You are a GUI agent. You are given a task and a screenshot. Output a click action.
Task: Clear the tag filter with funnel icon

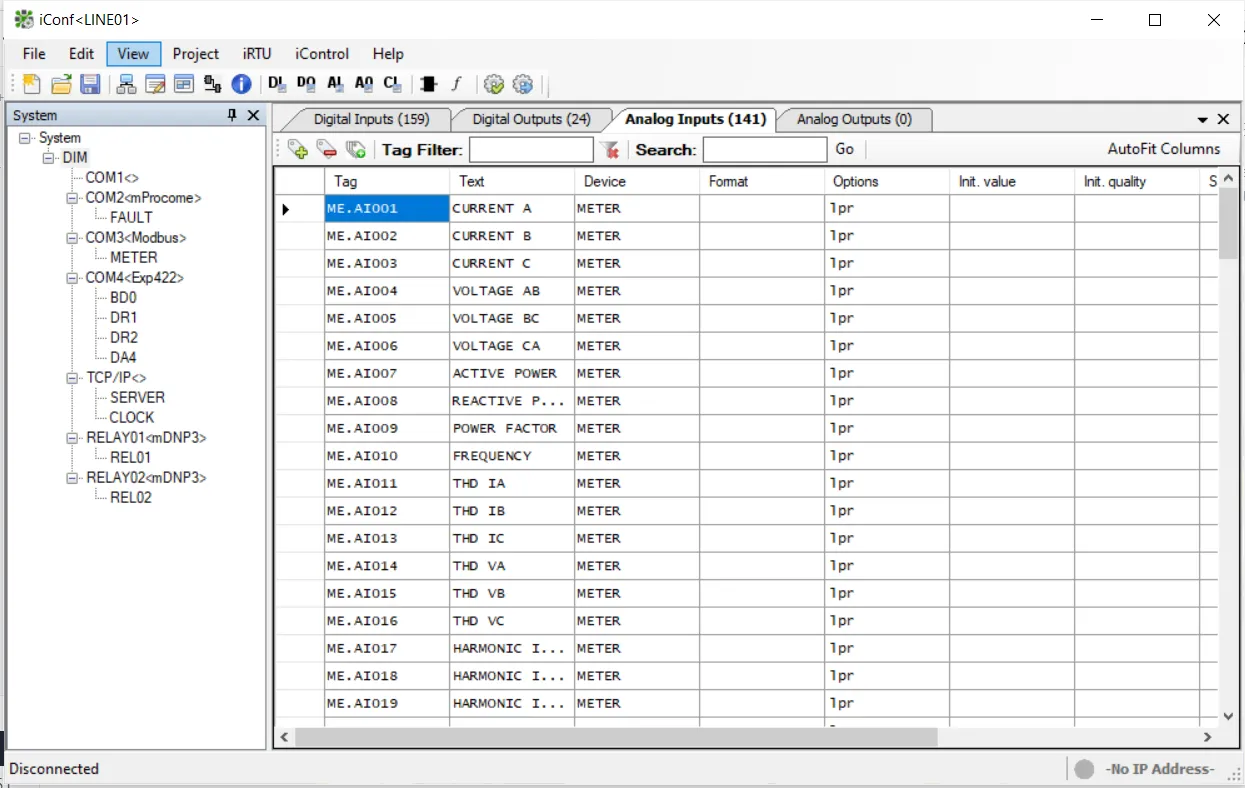[609, 150]
